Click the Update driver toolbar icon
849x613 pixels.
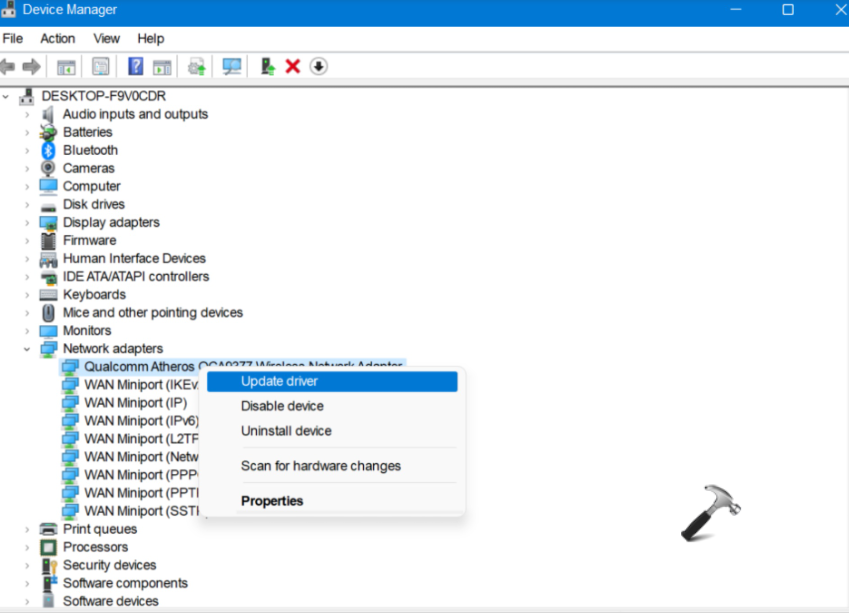pyautogui.click(x=197, y=67)
